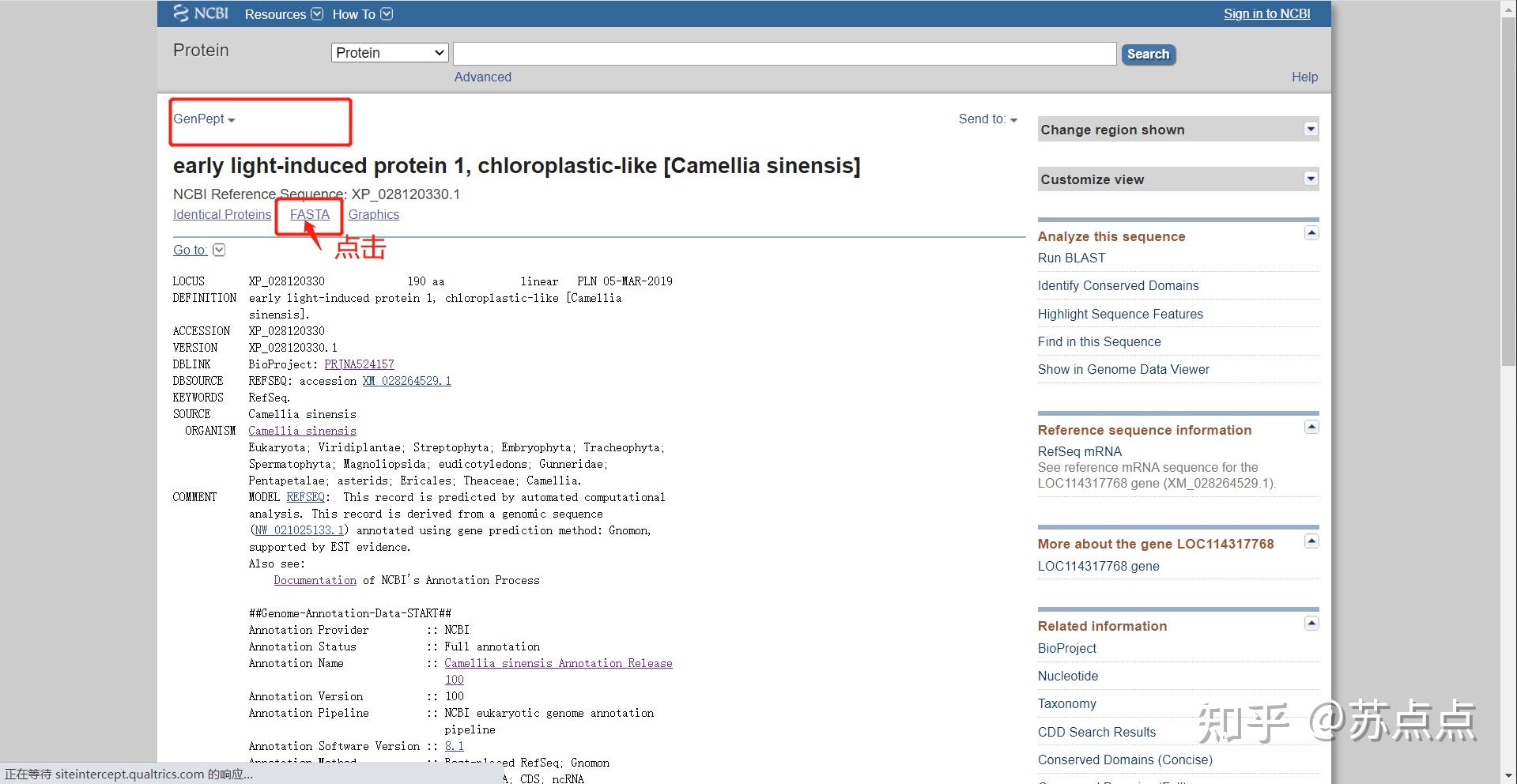Image resolution: width=1517 pixels, height=784 pixels.
Task: Open the GenPept format dropdown
Action: (204, 119)
